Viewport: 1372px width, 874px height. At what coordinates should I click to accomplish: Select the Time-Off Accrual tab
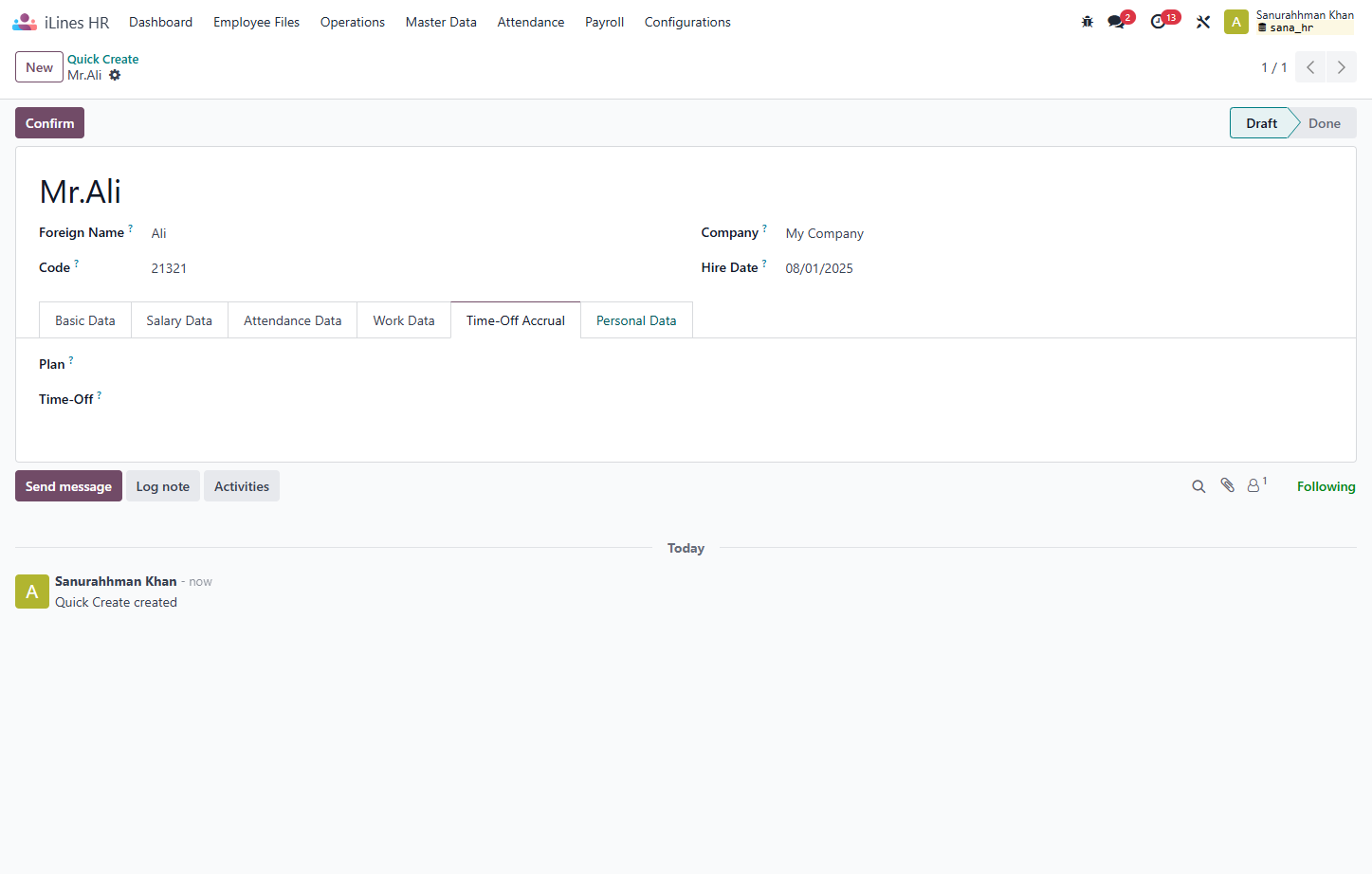pyautogui.click(x=516, y=320)
